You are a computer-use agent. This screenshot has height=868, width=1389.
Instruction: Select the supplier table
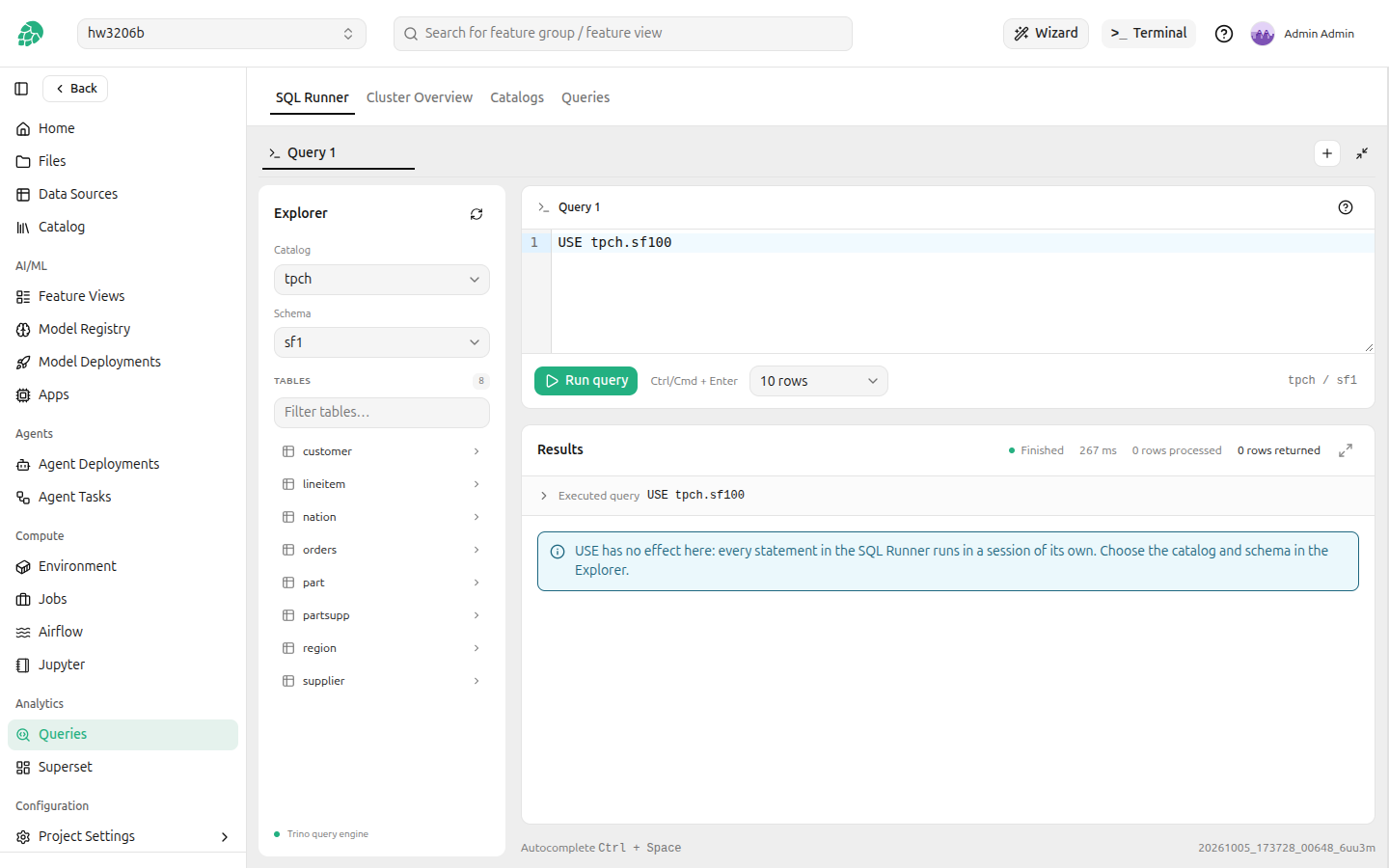(382, 681)
